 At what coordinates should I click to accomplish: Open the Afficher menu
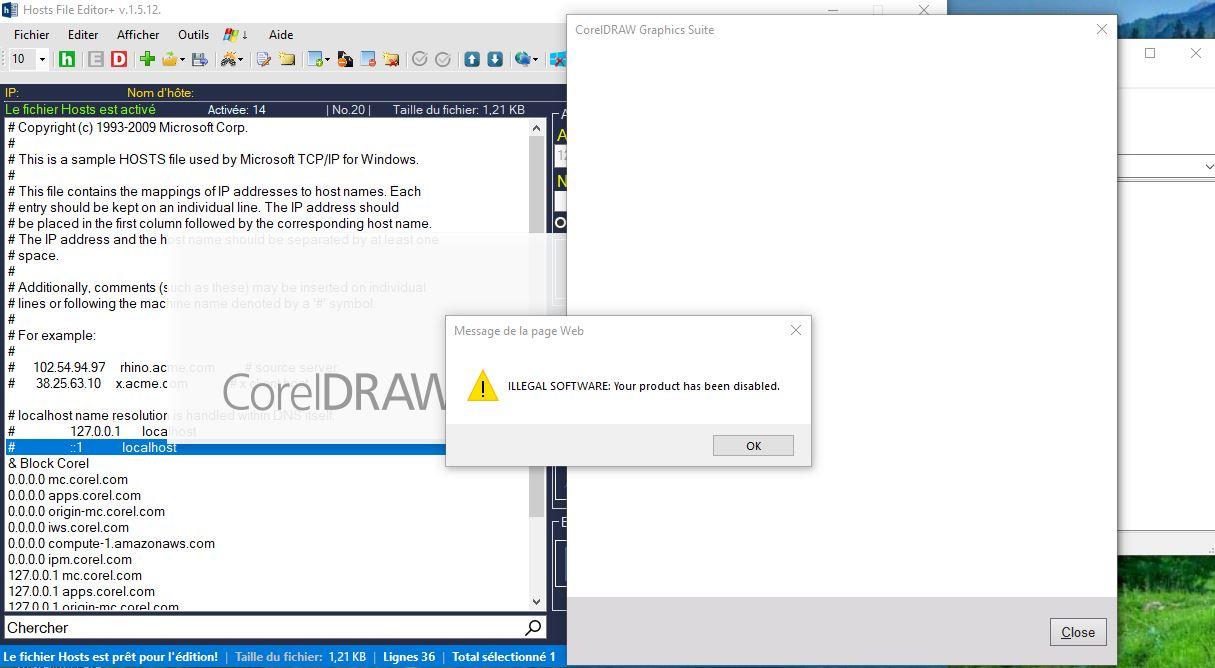138,35
